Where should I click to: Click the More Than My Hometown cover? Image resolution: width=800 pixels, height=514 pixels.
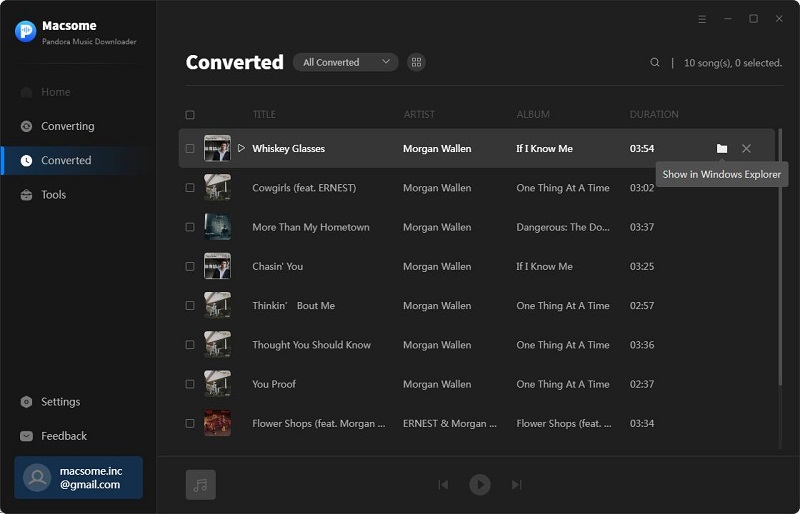point(217,227)
